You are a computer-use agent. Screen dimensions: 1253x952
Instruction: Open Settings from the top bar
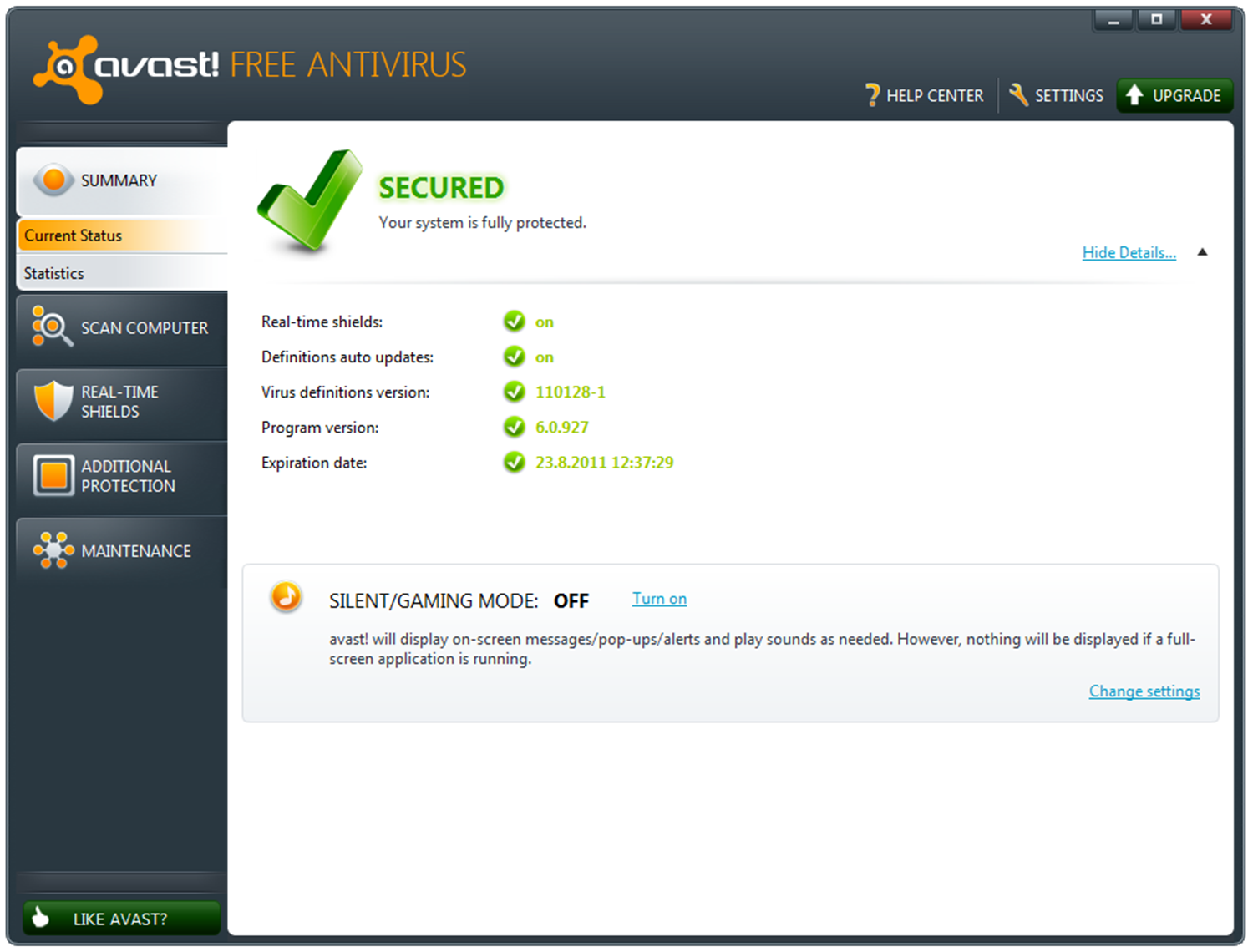tap(1056, 95)
